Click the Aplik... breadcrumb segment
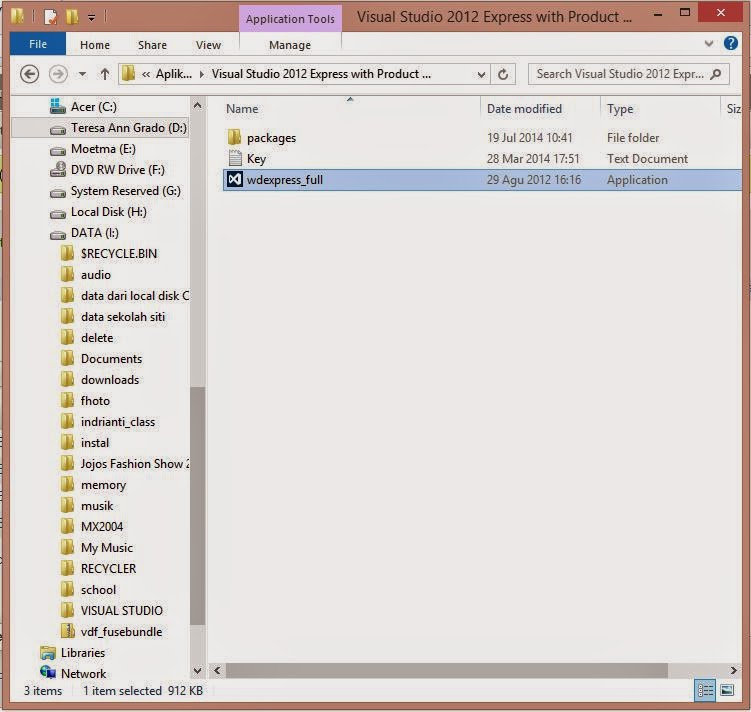751x712 pixels. (x=174, y=74)
